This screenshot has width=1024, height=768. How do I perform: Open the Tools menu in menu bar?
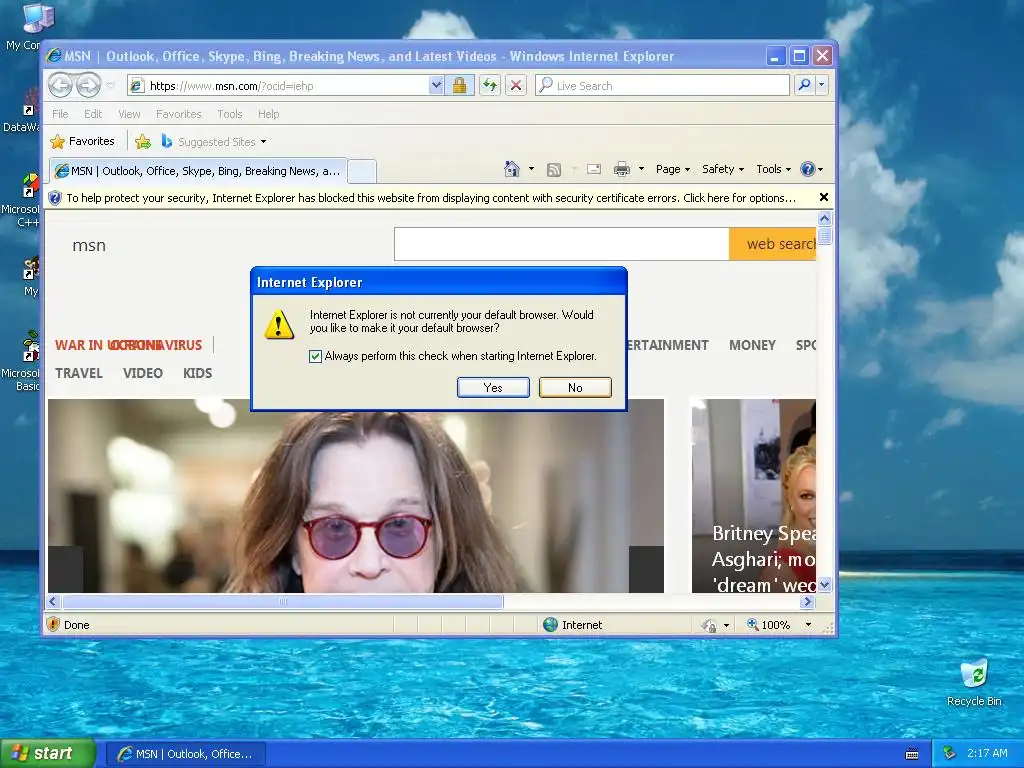point(230,114)
